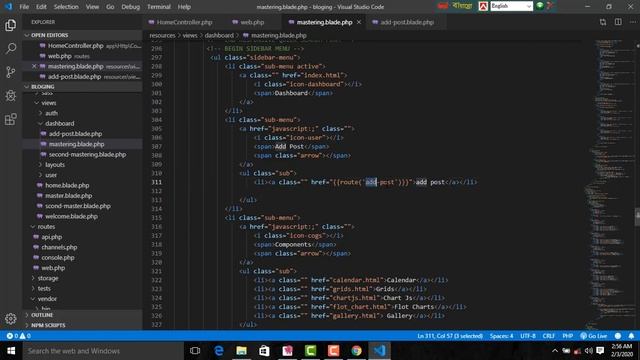Click Go Live in status bar
The width and height of the screenshot is (640, 360).
(x=594, y=336)
